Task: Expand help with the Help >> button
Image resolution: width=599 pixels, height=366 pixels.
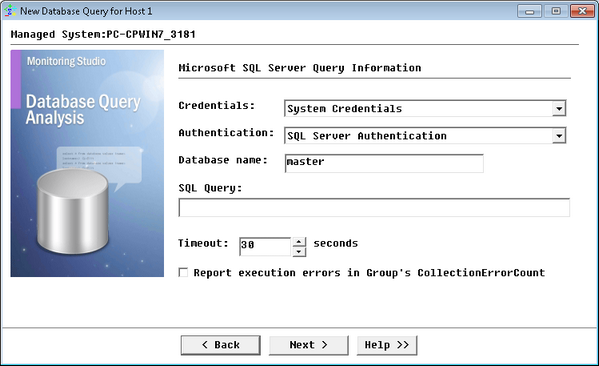Action: tap(387, 345)
